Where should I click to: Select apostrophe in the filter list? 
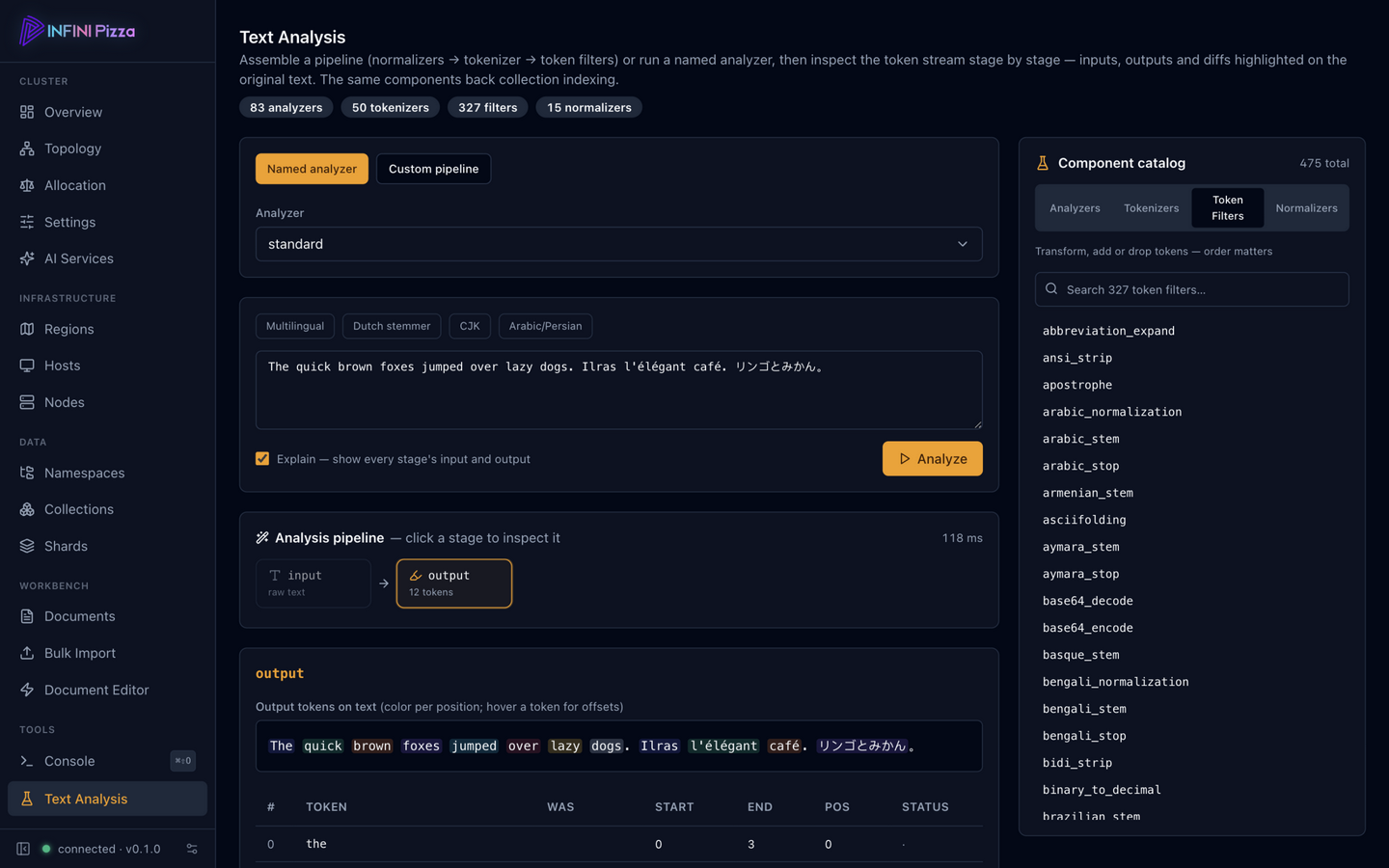click(x=1077, y=385)
